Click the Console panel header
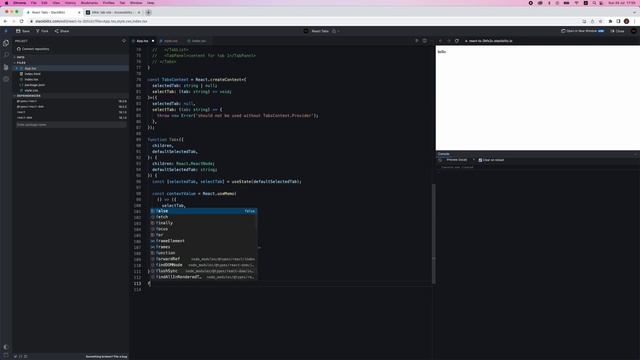640x360 pixels. click(444, 154)
